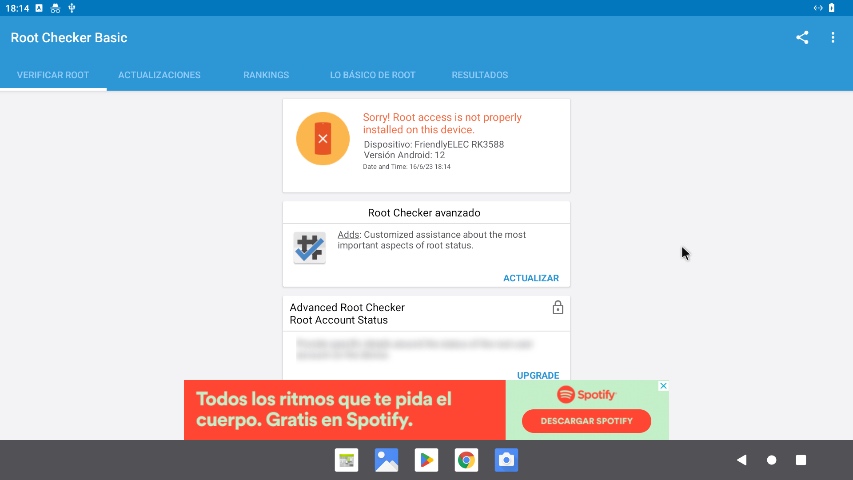Click the Root Checker Basic title
Viewport: 853px width, 480px height.
click(x=69, y=38)
